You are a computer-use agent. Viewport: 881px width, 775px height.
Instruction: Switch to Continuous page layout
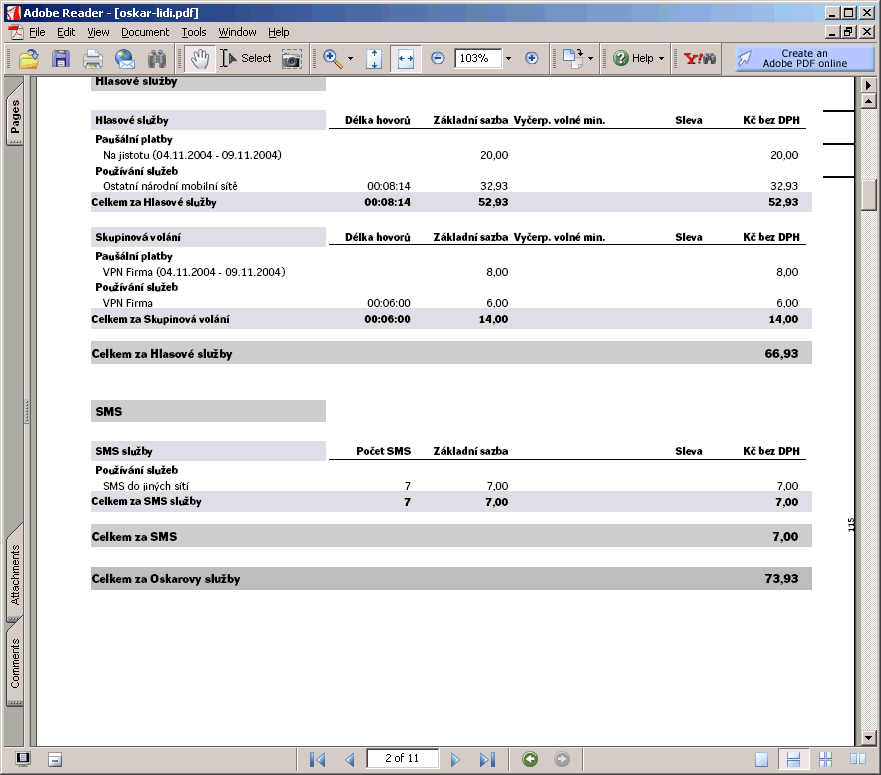[793, 759]
